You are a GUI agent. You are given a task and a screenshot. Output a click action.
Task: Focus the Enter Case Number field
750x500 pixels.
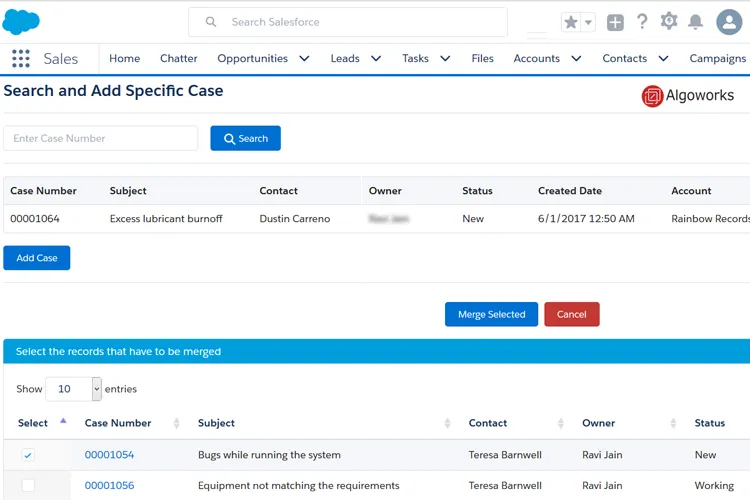(100, 138)
